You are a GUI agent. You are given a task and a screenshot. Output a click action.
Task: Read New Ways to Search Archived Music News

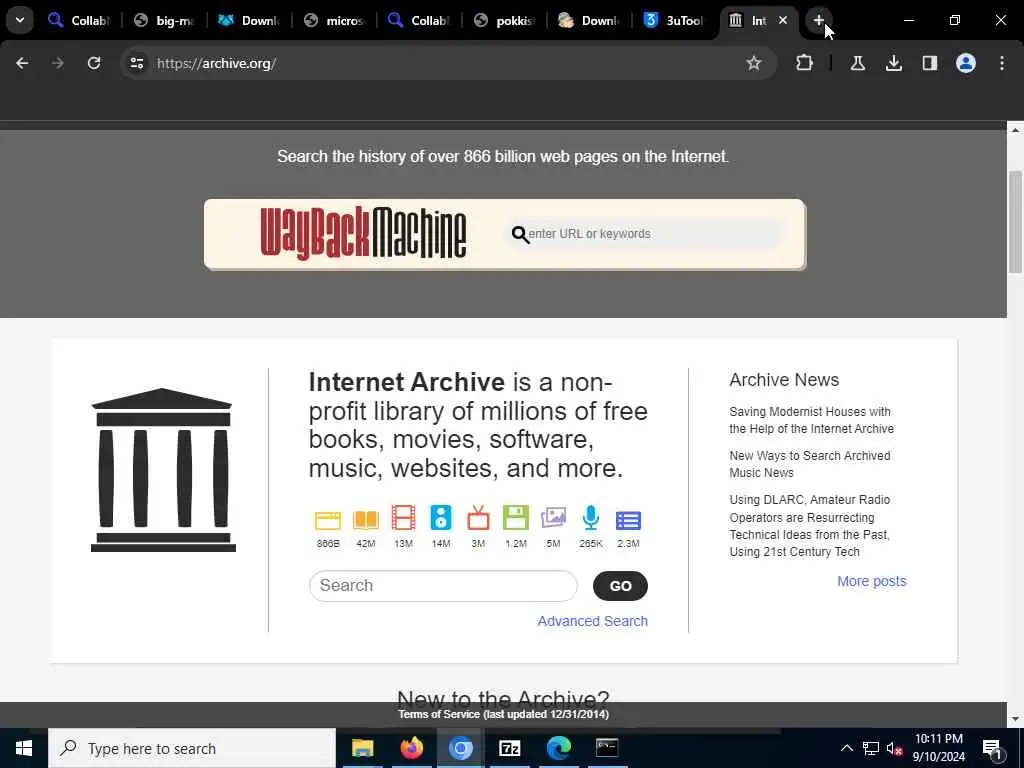pyautogui.click(x=810, y=464)
